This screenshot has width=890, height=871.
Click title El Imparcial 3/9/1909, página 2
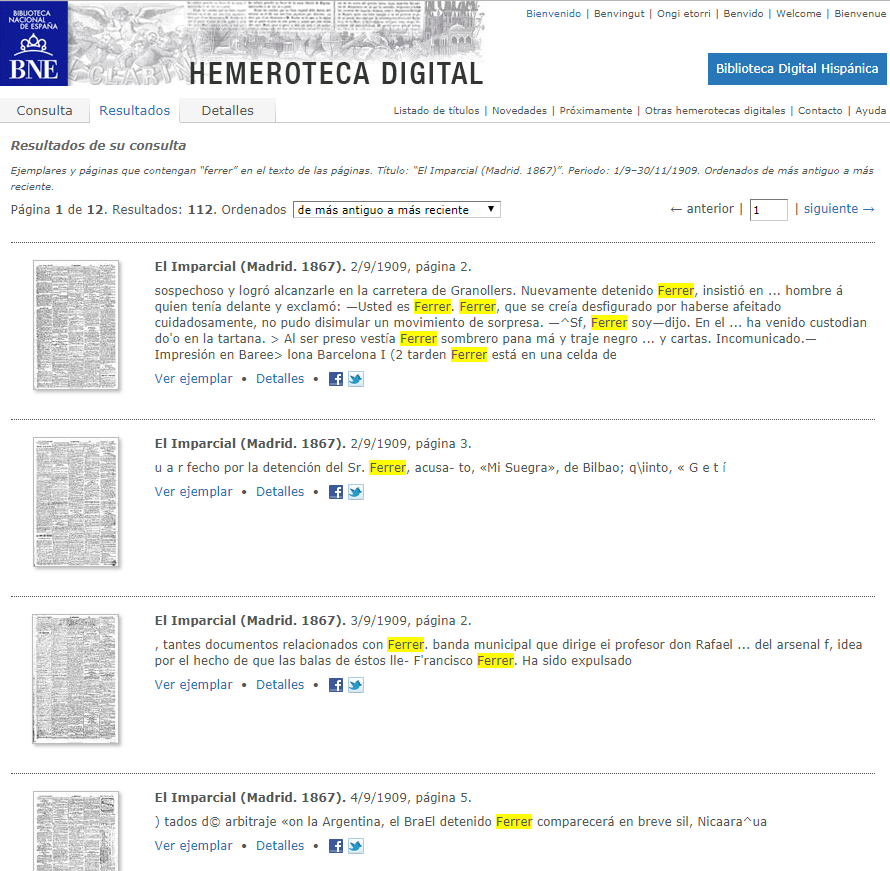point(313,621)
